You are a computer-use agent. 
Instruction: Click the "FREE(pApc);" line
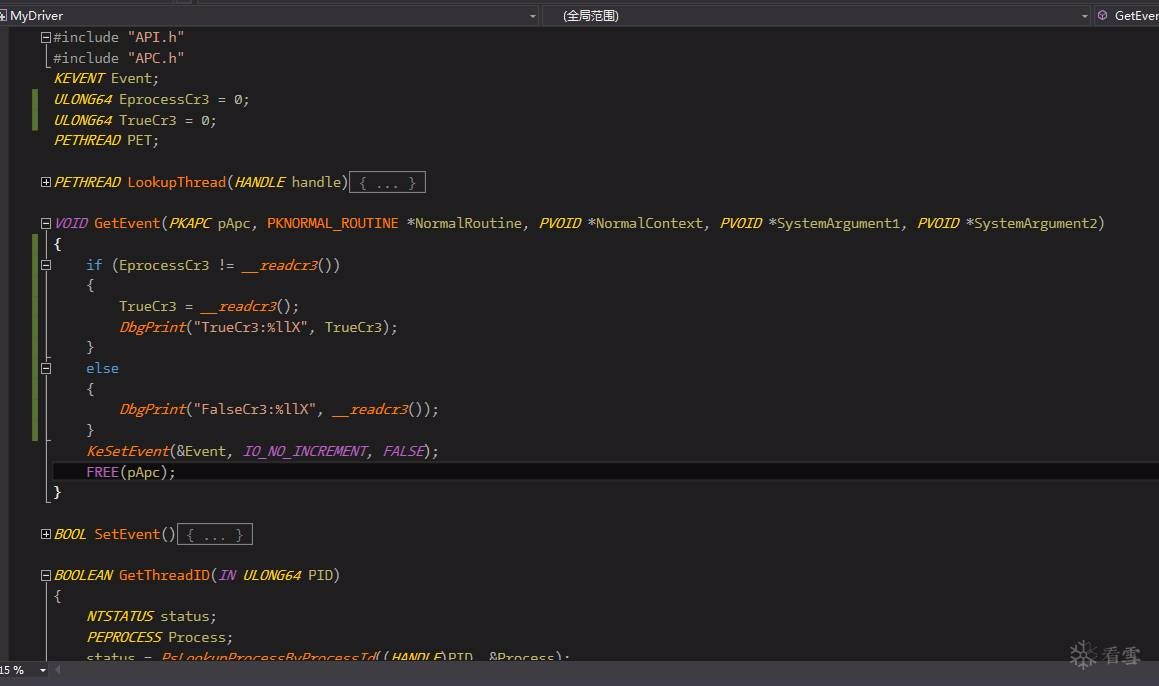click(131, 472)
